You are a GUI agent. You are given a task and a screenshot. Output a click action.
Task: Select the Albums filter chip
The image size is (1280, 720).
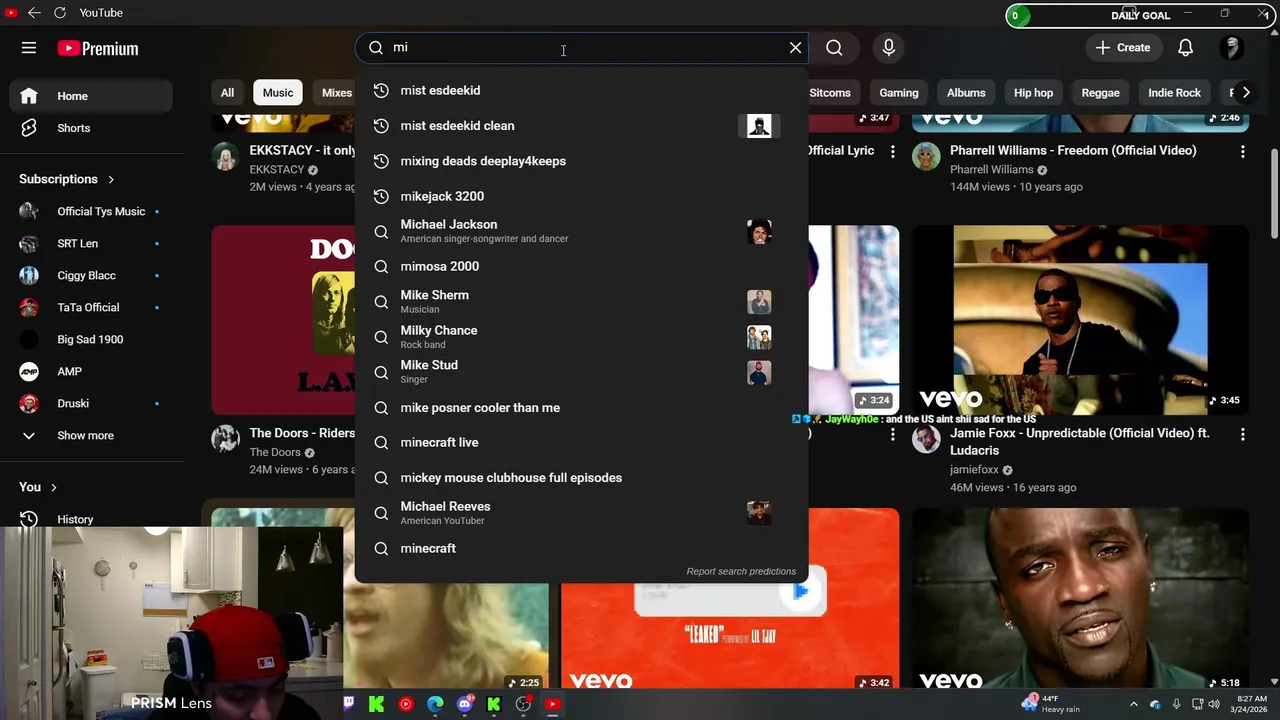[x=966, y=93]
